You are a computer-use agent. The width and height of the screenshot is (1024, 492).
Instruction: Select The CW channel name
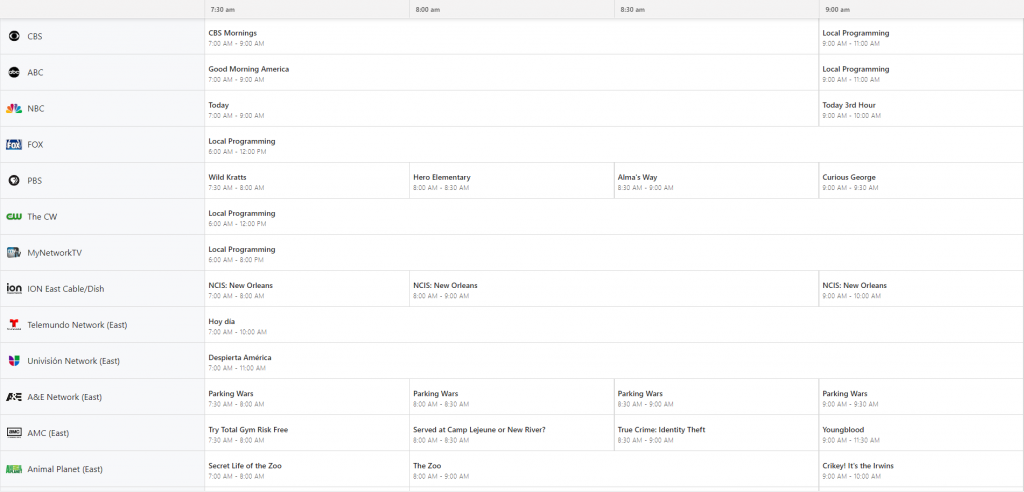(42, 216)
